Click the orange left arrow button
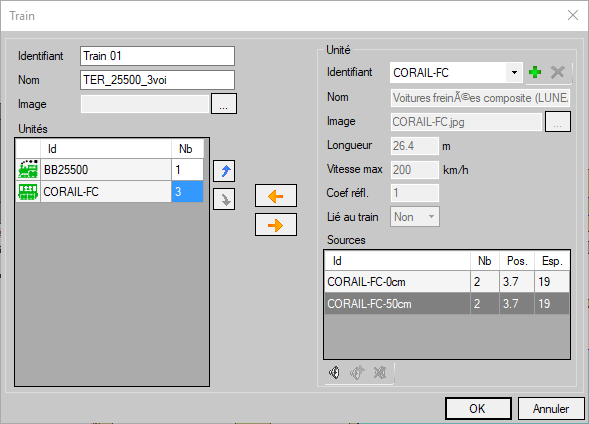589x424 pixels. [x=276, y=196]
